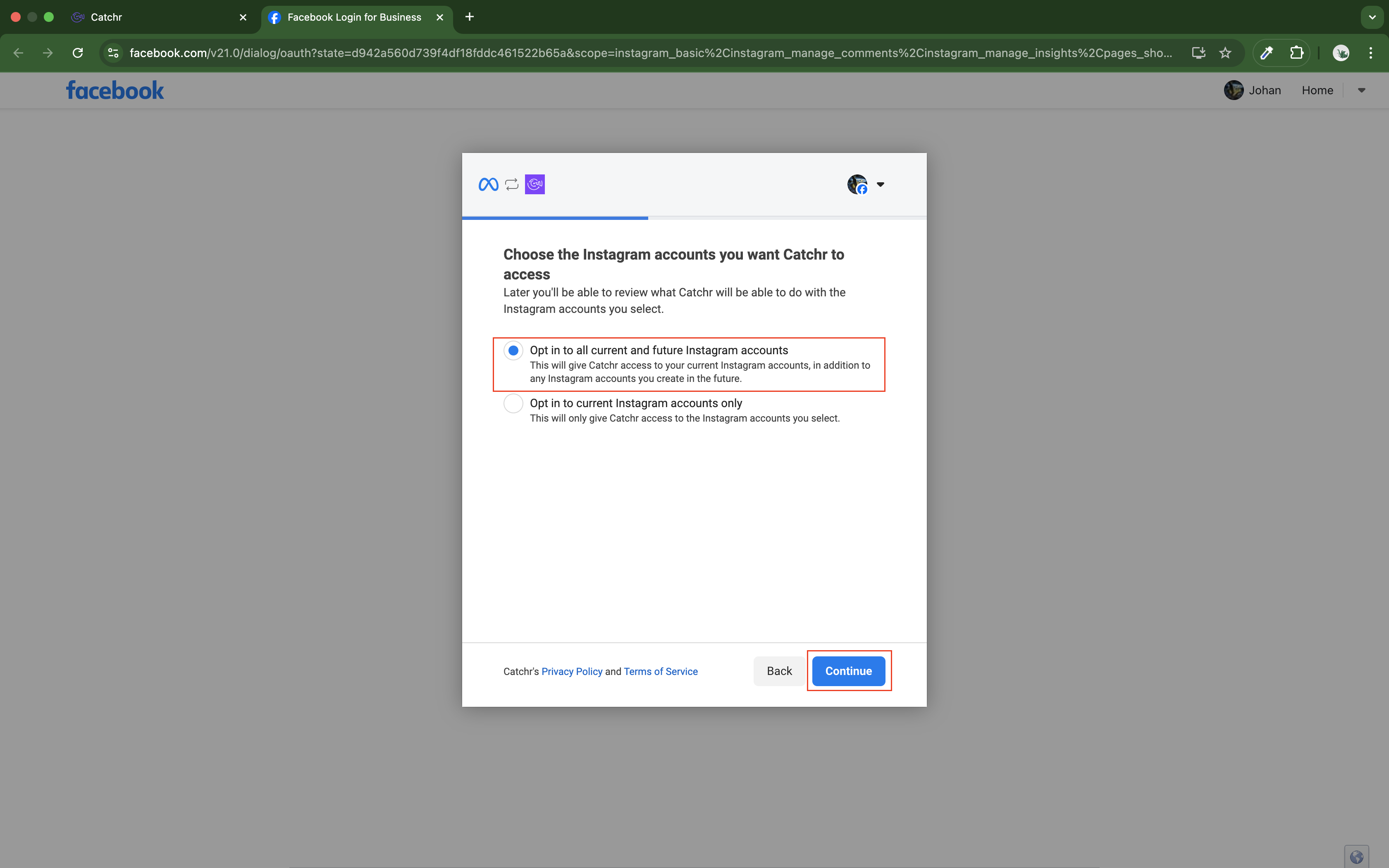
Task: Select the Facebook Login for Business tab
Action: (x=356, y=17)
